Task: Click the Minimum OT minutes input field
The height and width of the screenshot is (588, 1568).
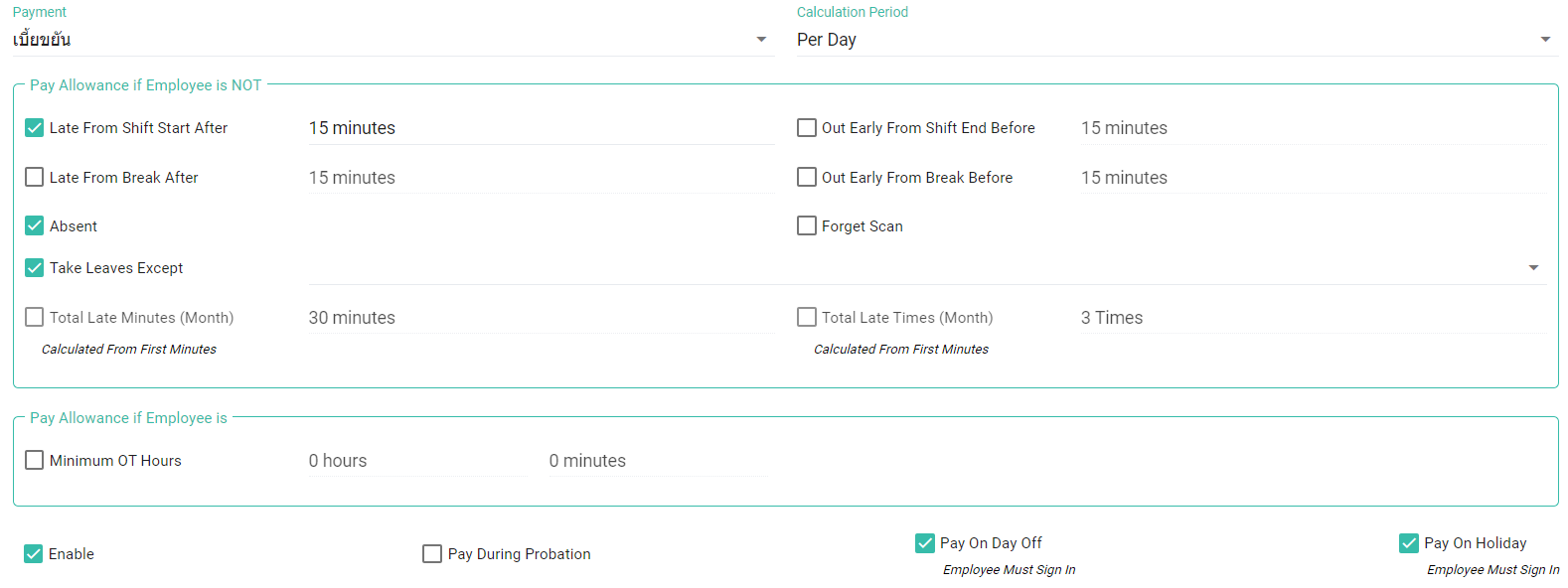Action: click(x=657, y=461)
